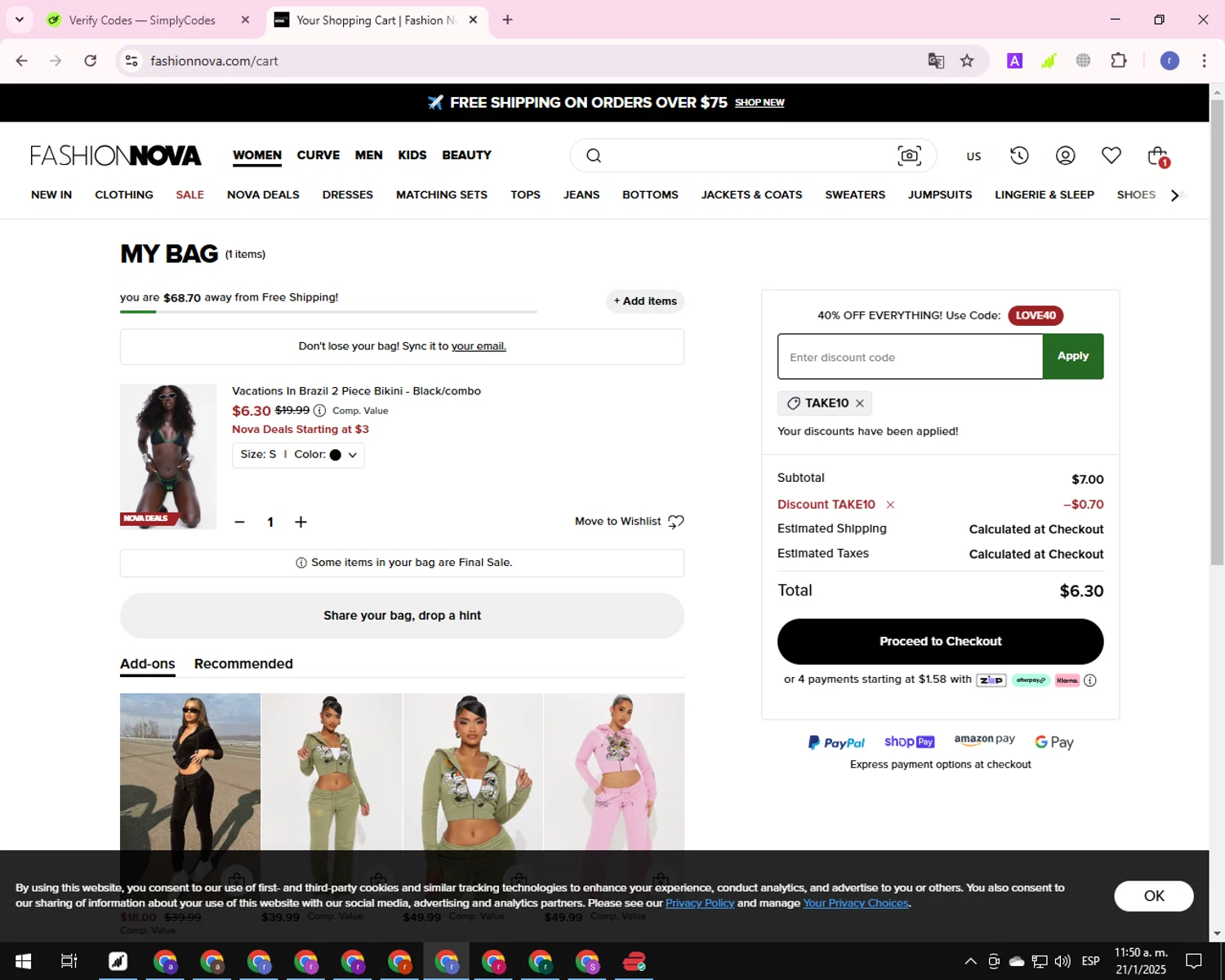
Task: Open SALE category
Action: coord(190,194)
